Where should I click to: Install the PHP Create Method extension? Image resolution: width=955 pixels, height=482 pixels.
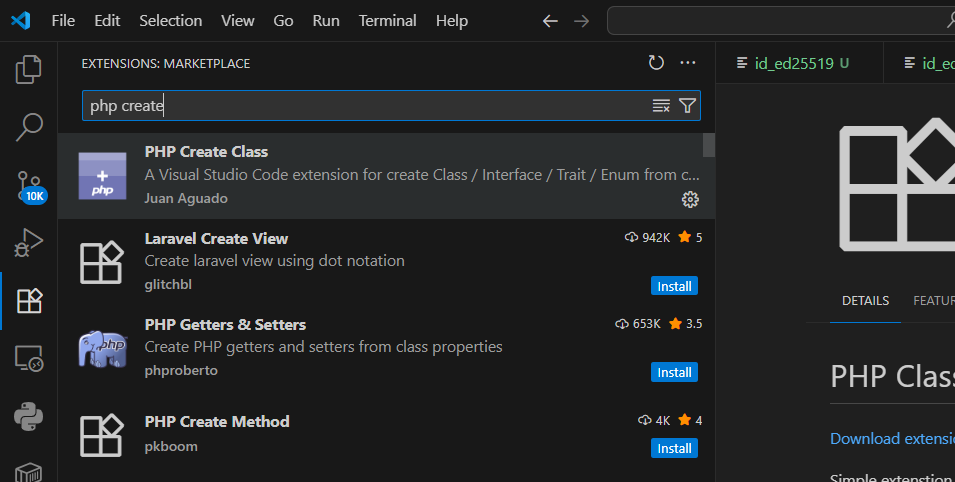pyautogui.click(x=674, y=448)
